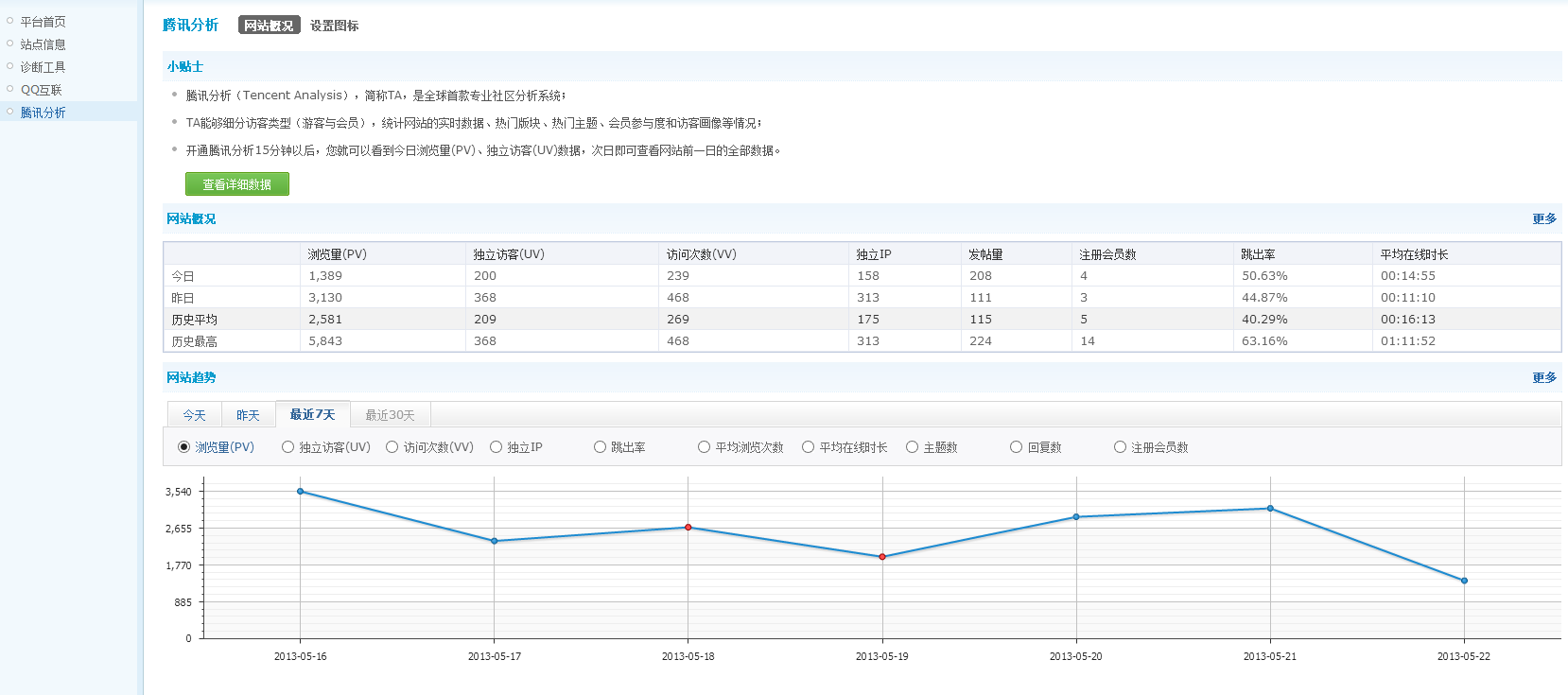Screen dimensions: 1568x695
Task: Select the 访问次数(VV) radio button
Action: coord(392,447)
